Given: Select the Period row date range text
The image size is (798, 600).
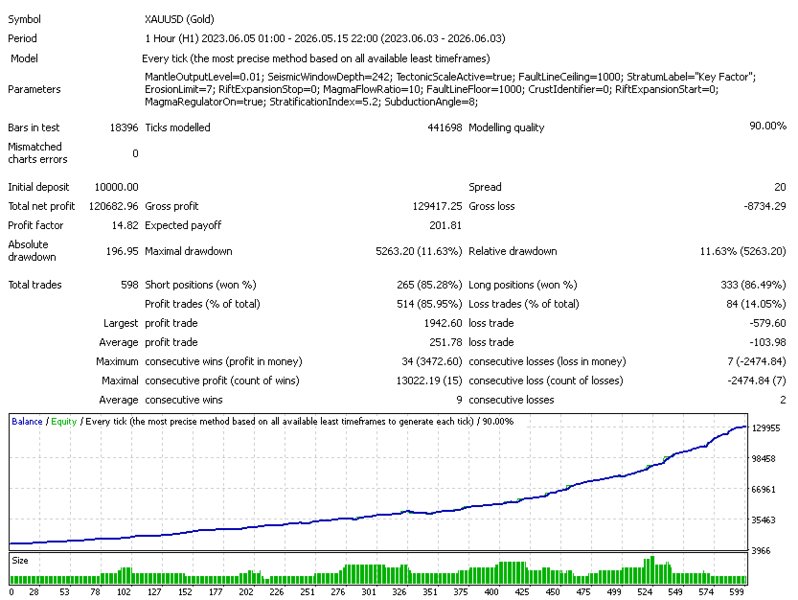Looking at the screenshot, I should 325,39.
